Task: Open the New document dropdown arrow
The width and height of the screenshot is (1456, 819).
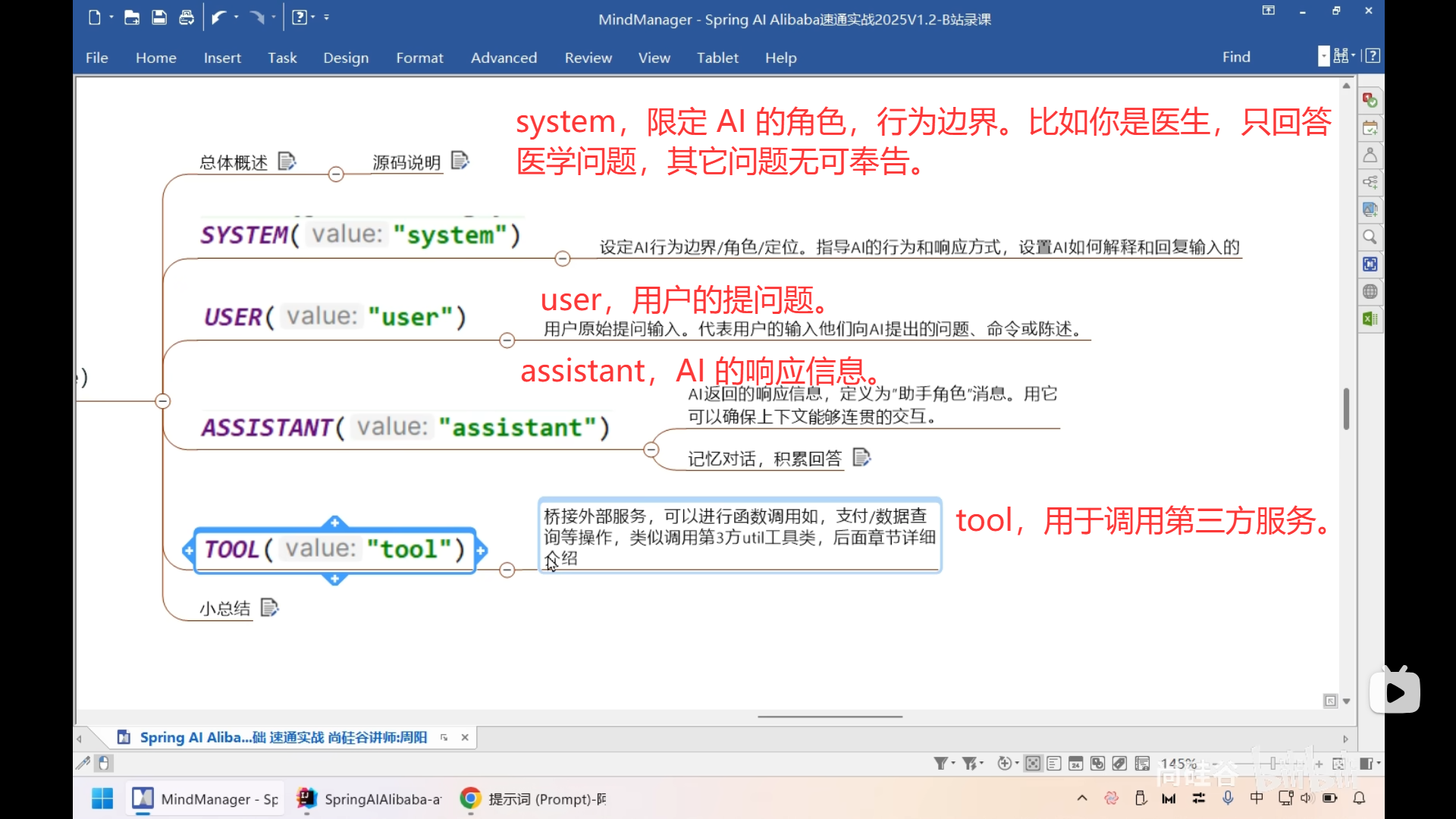Action: 112,17
